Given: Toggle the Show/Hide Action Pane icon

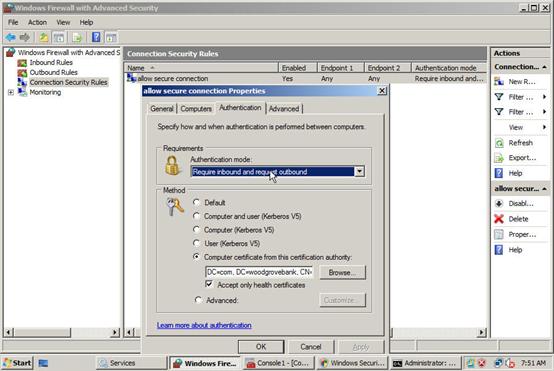Looking at the screenshot, I should [x=111, y=37].
